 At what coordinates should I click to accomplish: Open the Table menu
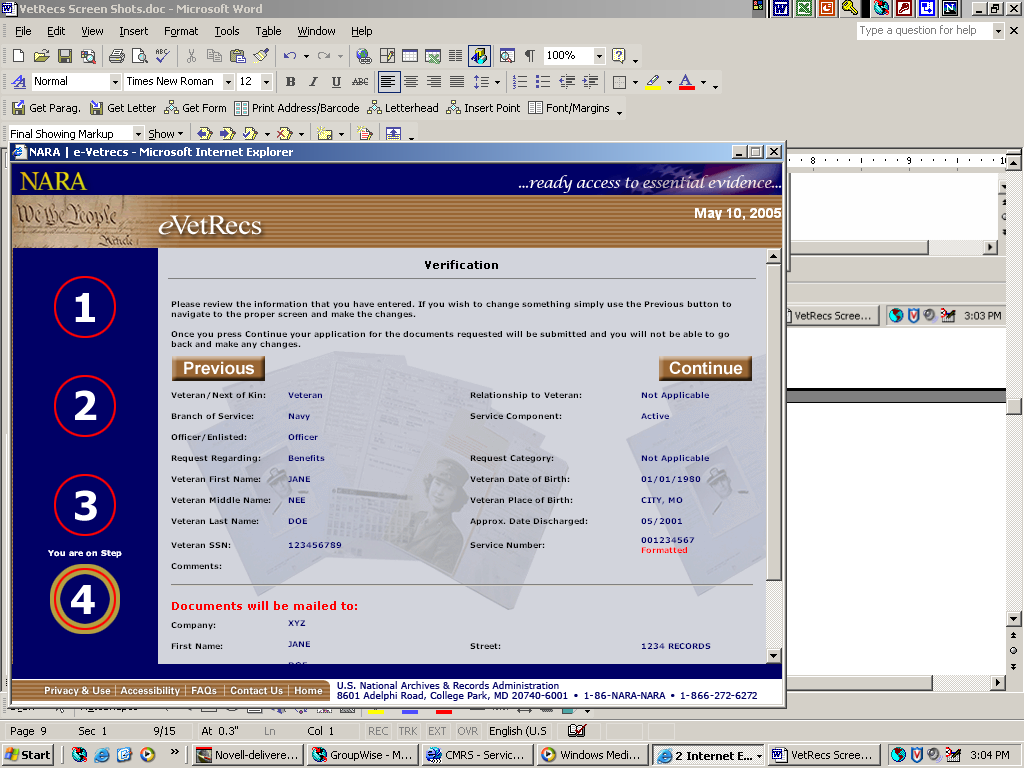(x=268, y=31)
